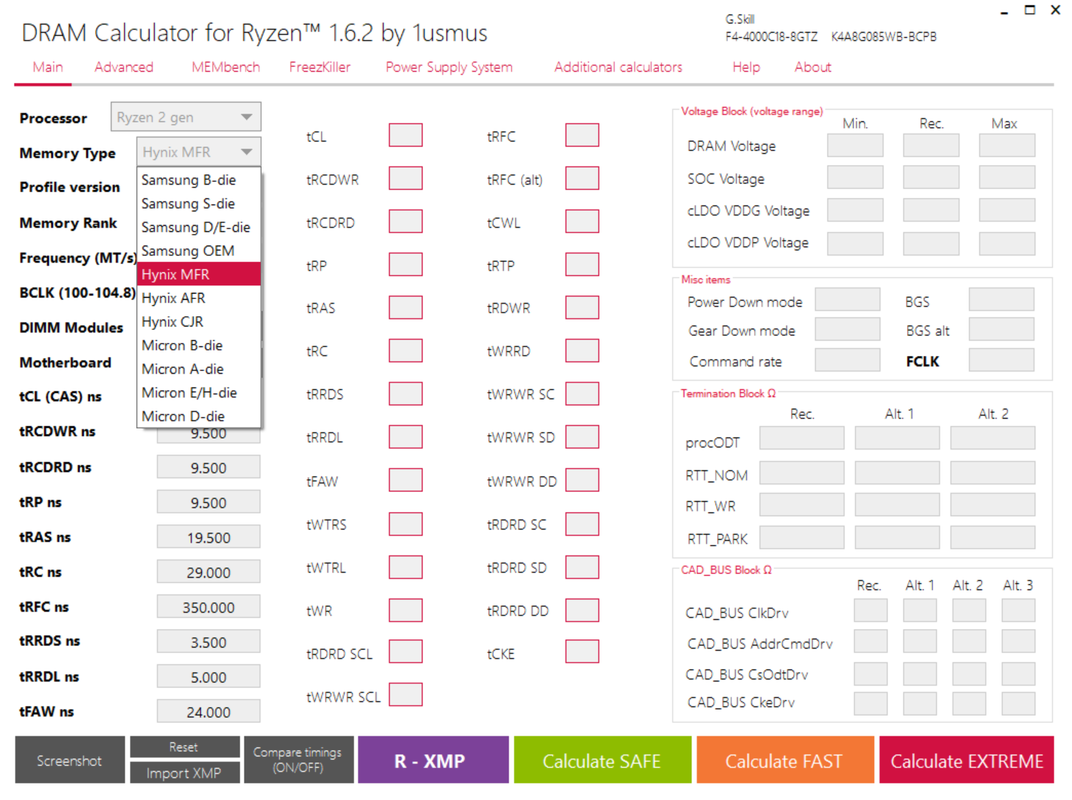The height and width of the screenshot is (800, 1072).
Task: Click the tRAS ns field showing 19.500
Action: click(x=209, y=537)
